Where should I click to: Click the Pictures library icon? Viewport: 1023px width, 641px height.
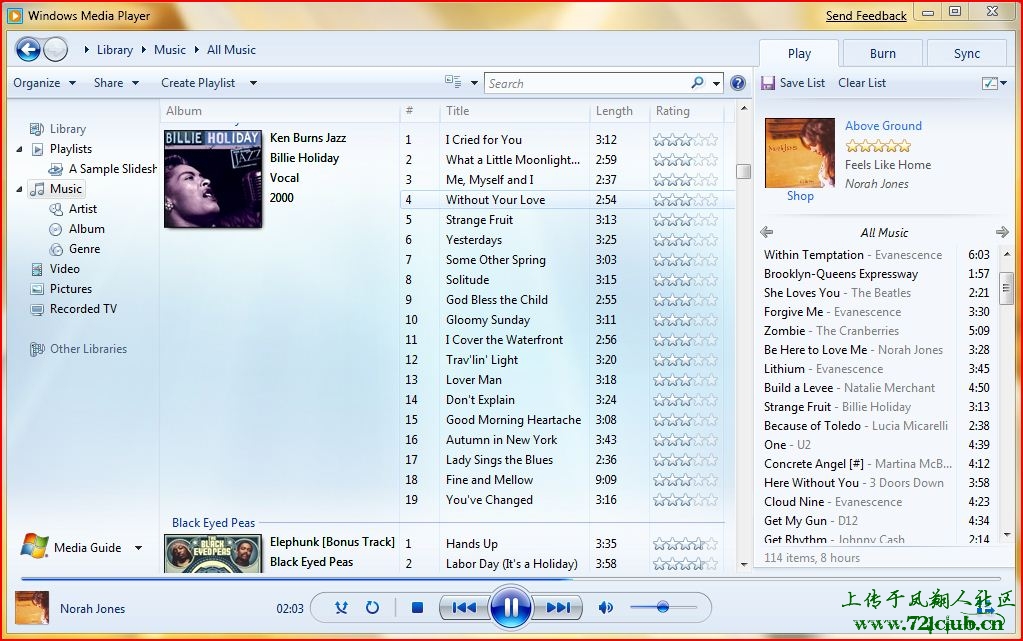[x=37, y=289]
